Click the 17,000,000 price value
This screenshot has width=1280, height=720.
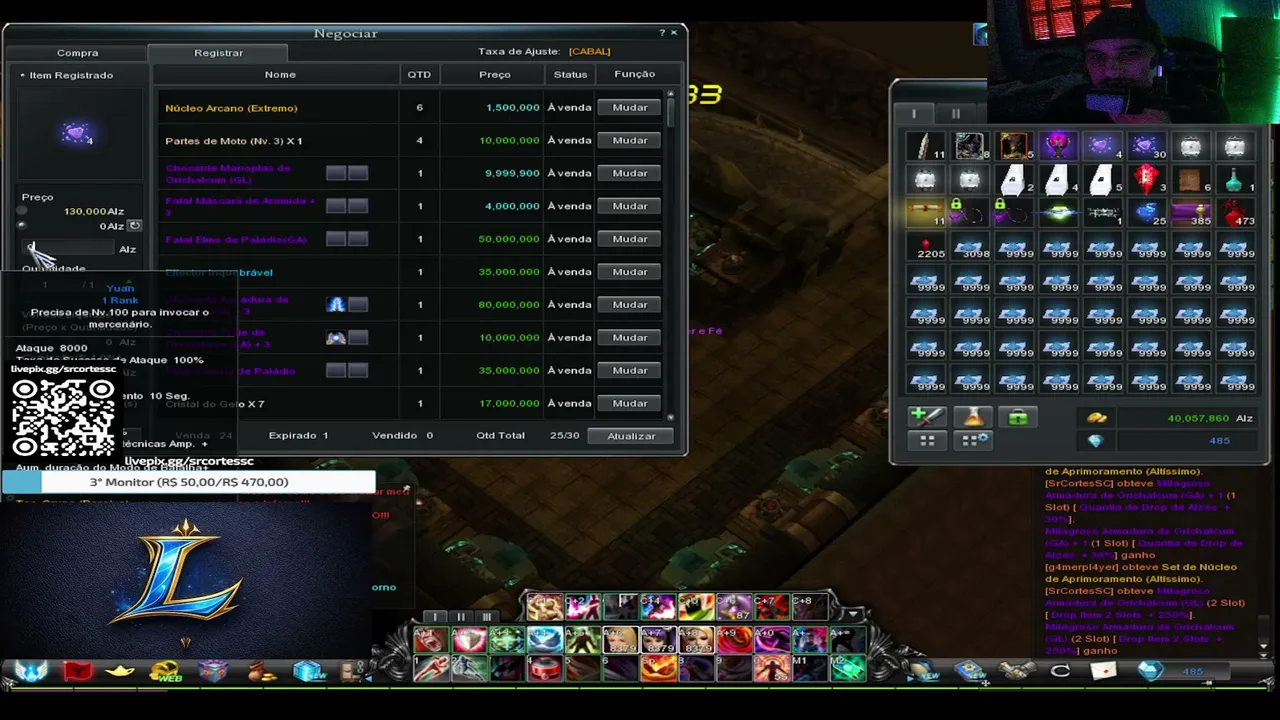[509, 403]
